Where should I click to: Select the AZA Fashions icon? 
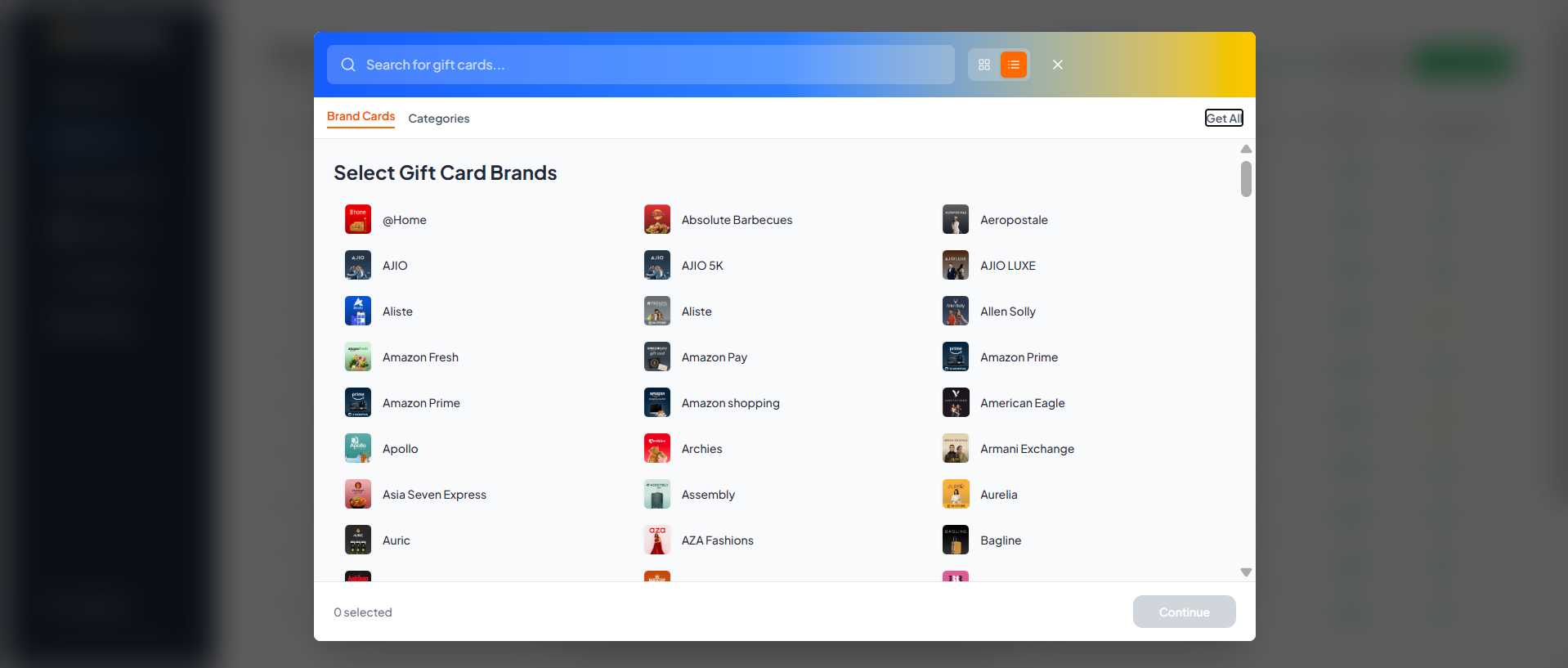pos(657,540)
